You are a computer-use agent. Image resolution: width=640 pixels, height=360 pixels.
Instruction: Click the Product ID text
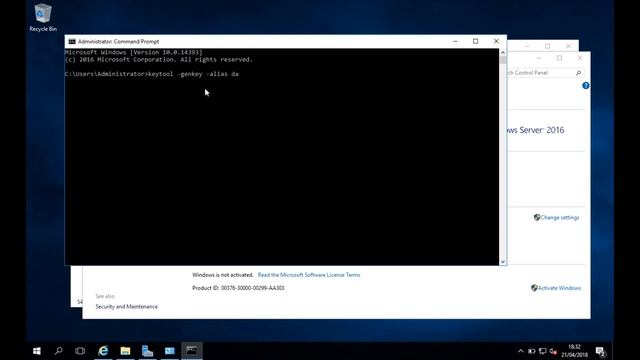[x=238, y=288]
